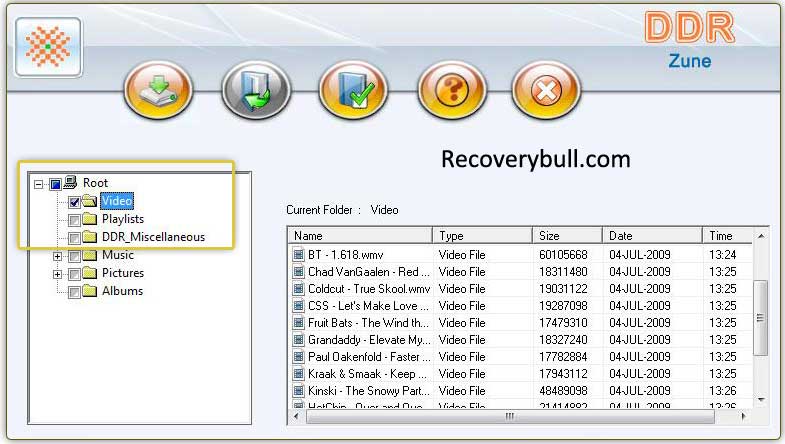This screenshot has height=444, width=785.
Task: Click the vertical scrollbar thumb
Action: (761, 318)
